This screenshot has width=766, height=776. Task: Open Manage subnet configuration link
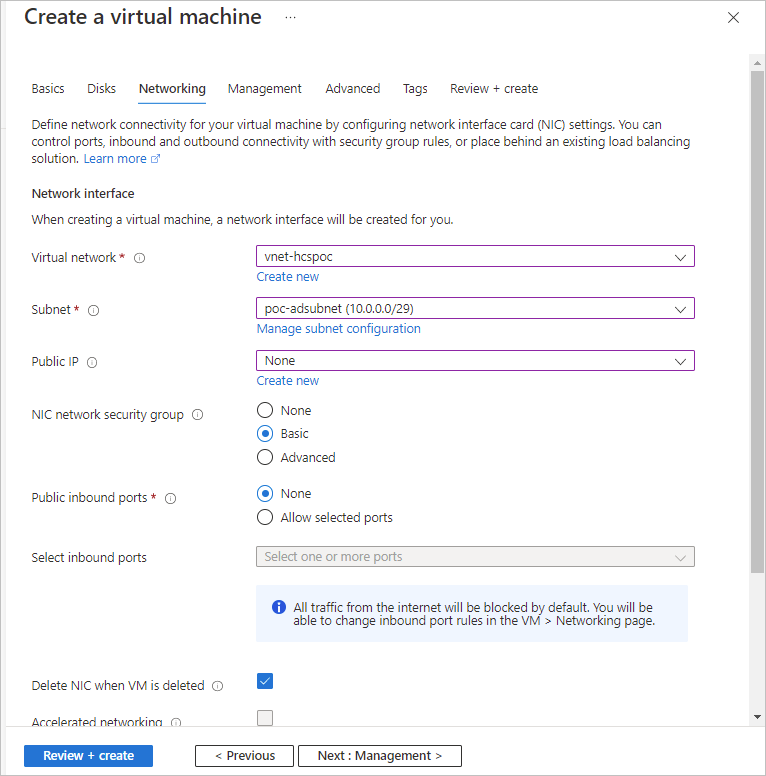click(x=338, y=329)
